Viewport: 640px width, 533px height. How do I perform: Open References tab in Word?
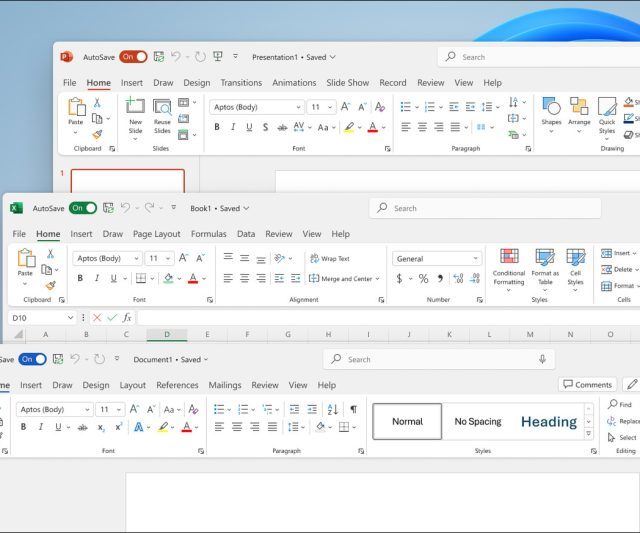(x=177, y=385)
